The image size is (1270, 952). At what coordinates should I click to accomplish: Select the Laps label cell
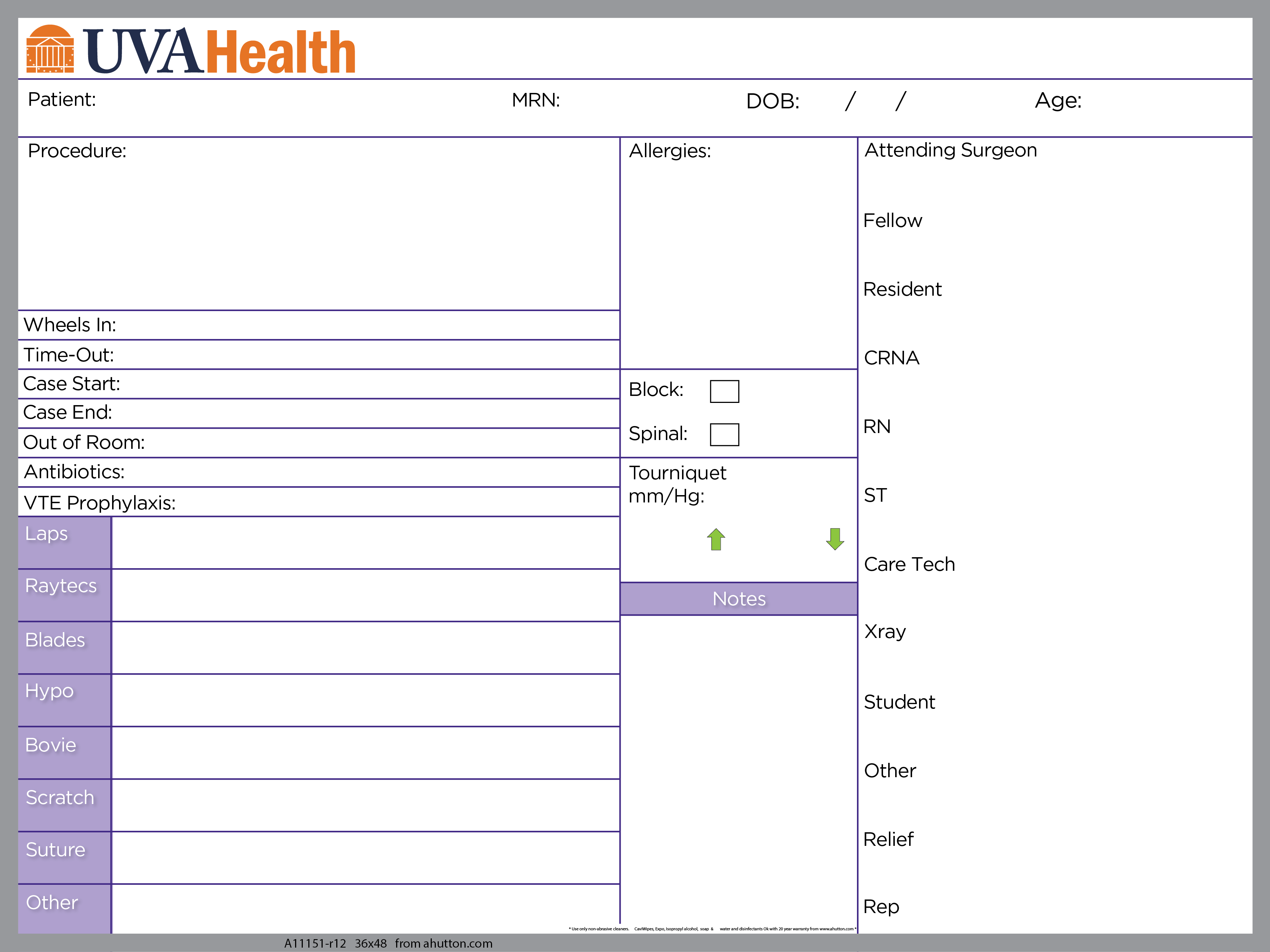pyautogui.click(x=64, y=543)
